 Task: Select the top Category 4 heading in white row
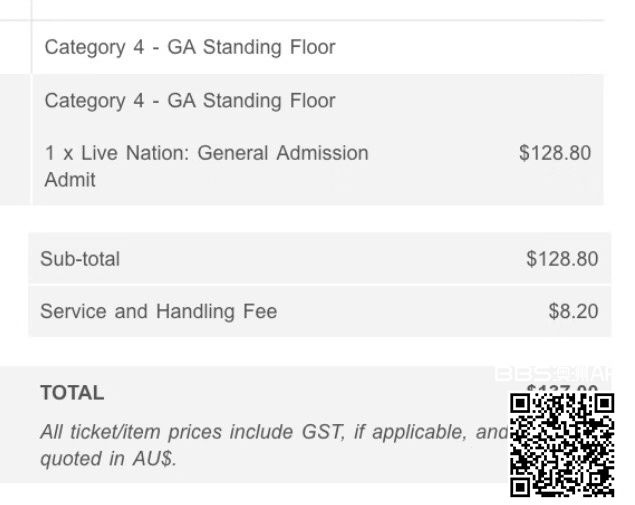click(190, 47)
